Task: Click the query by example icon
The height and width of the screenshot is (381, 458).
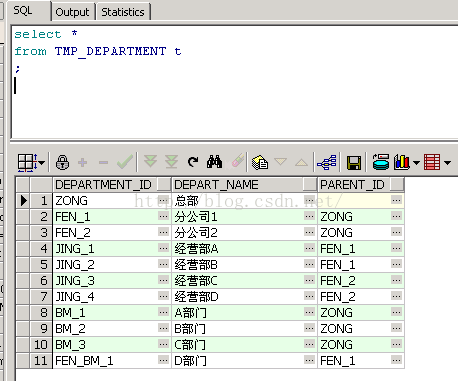Action: pyautogui.click(x=260, y=162)
